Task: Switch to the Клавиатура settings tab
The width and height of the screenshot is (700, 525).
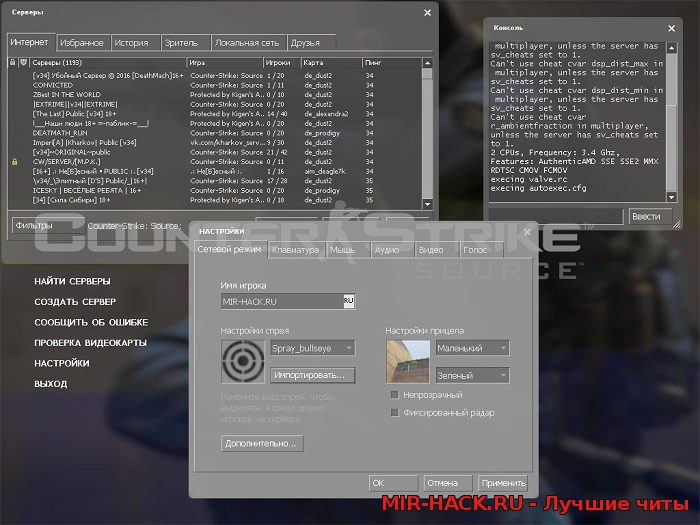Action: (295, 250)
